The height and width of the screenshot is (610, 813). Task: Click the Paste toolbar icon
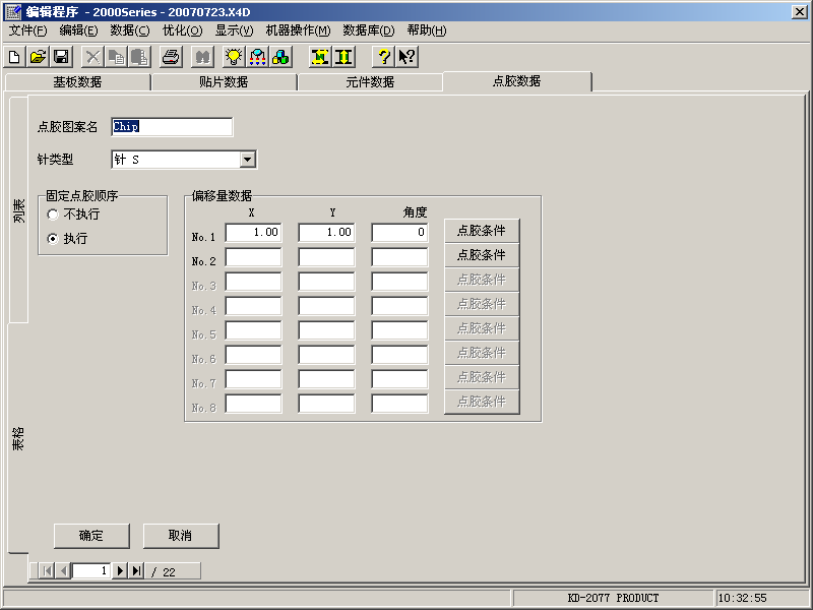click(139, 57)
